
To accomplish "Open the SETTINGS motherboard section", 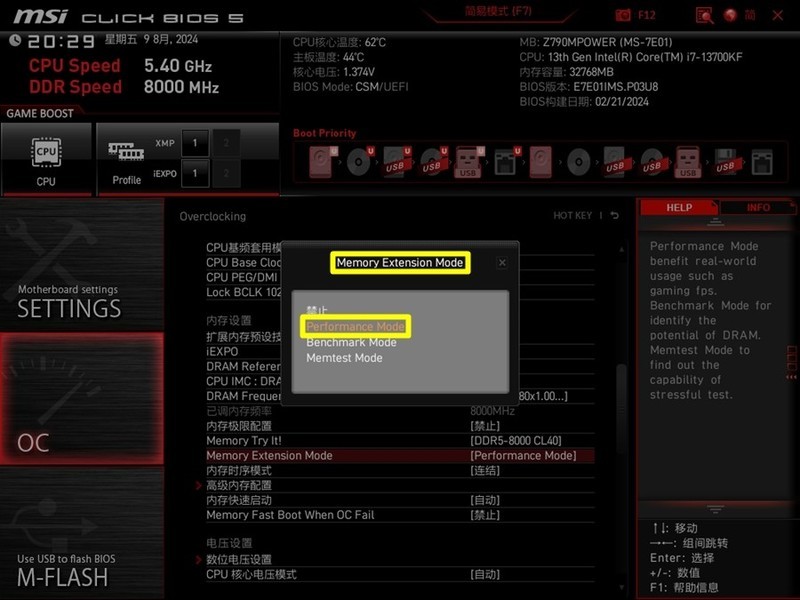I will click(x=82, y=266).
